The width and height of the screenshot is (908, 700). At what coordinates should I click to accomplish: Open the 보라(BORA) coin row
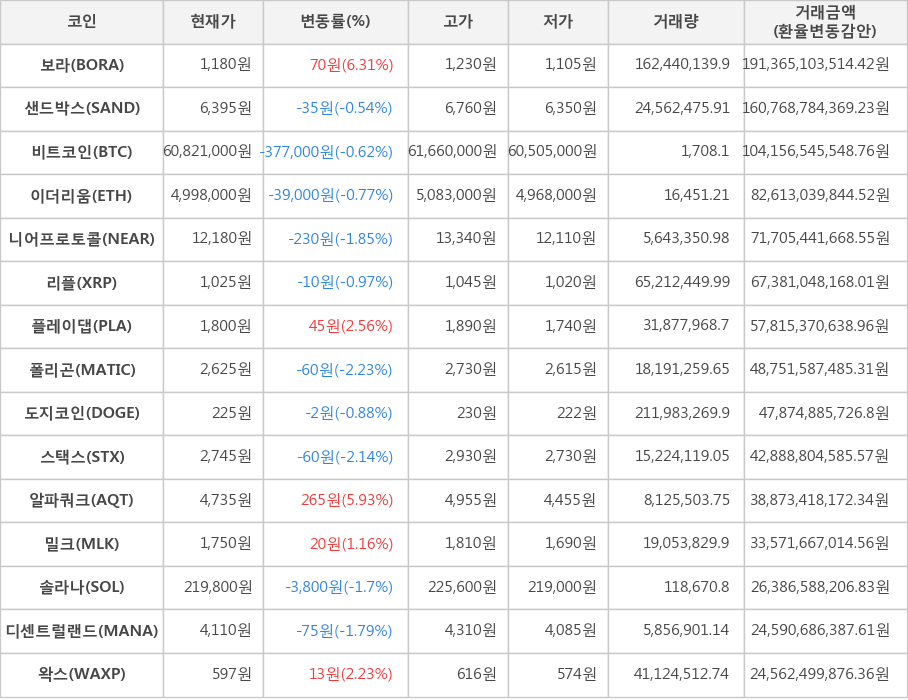pyautogui.click(x=82, y=65)
